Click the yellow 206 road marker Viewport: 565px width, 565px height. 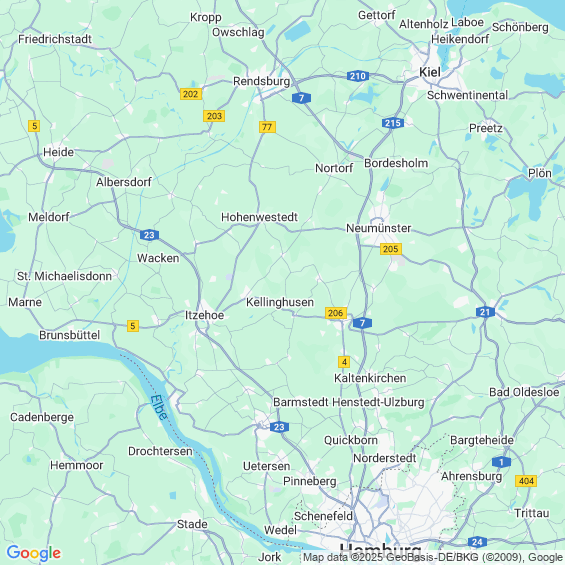point(335,313)
